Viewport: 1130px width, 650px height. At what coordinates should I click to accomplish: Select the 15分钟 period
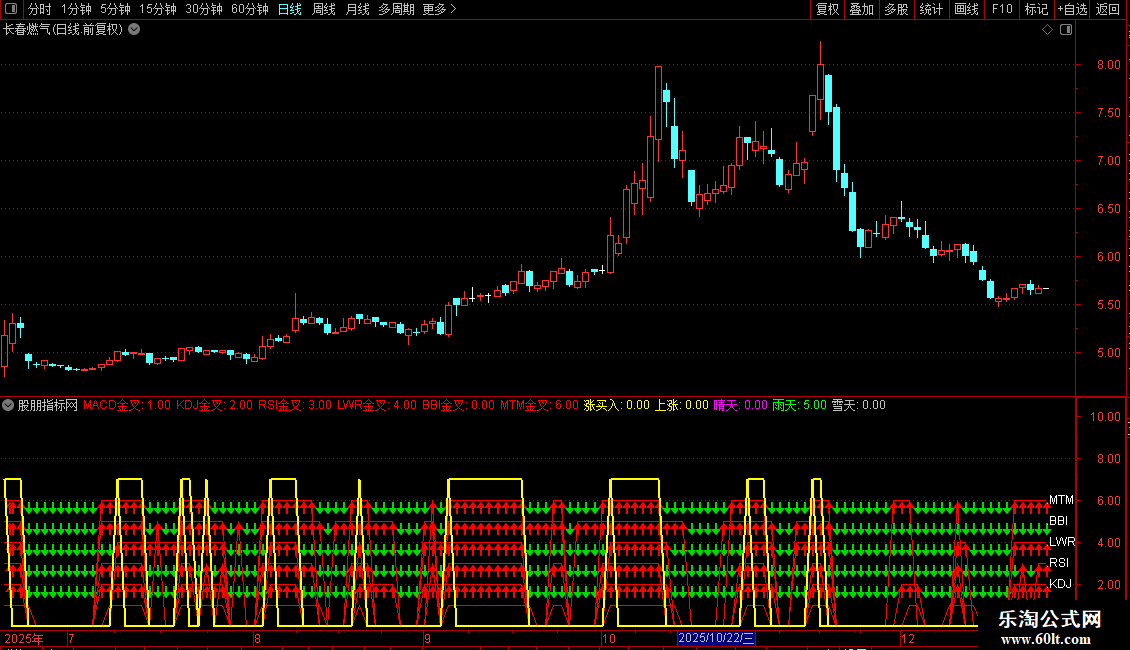[x=158, y=9]
